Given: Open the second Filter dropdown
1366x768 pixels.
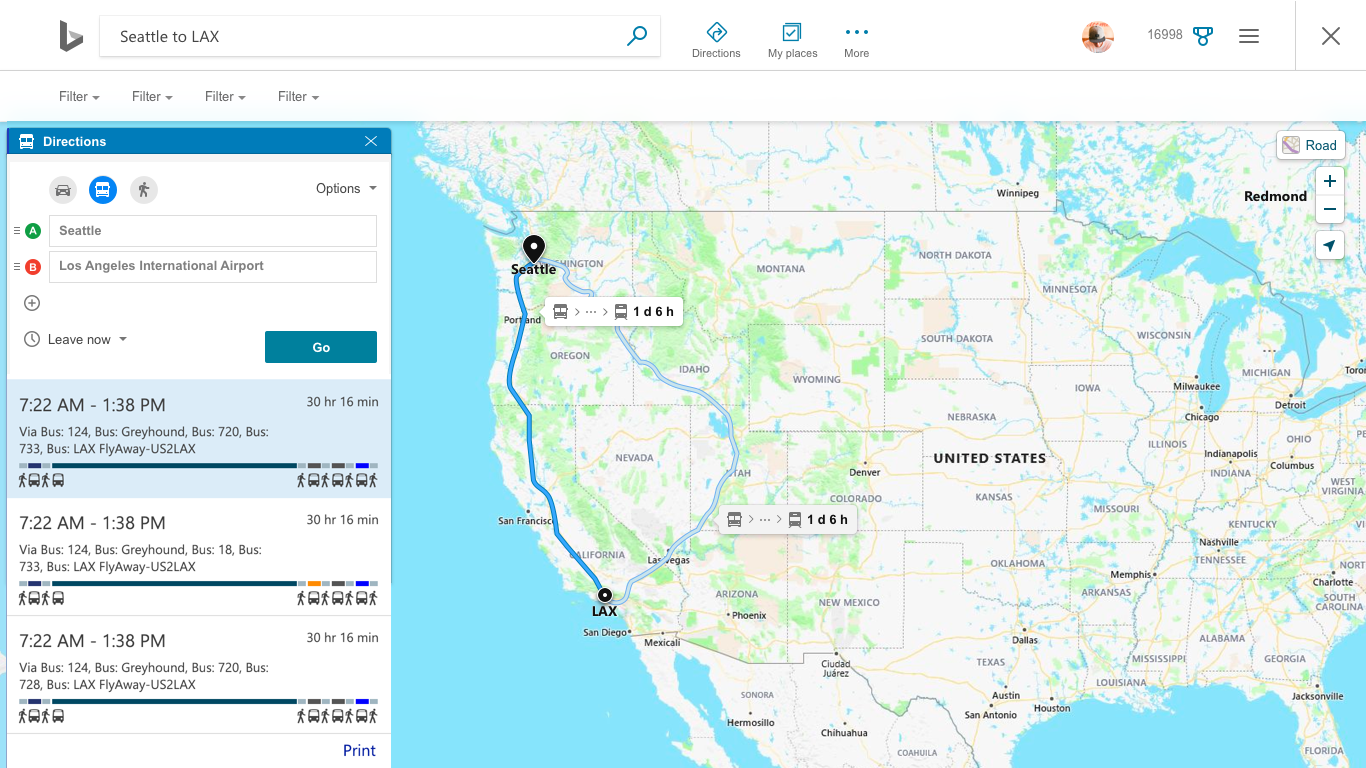Looking at the screenshot, I should coord(152,97).
